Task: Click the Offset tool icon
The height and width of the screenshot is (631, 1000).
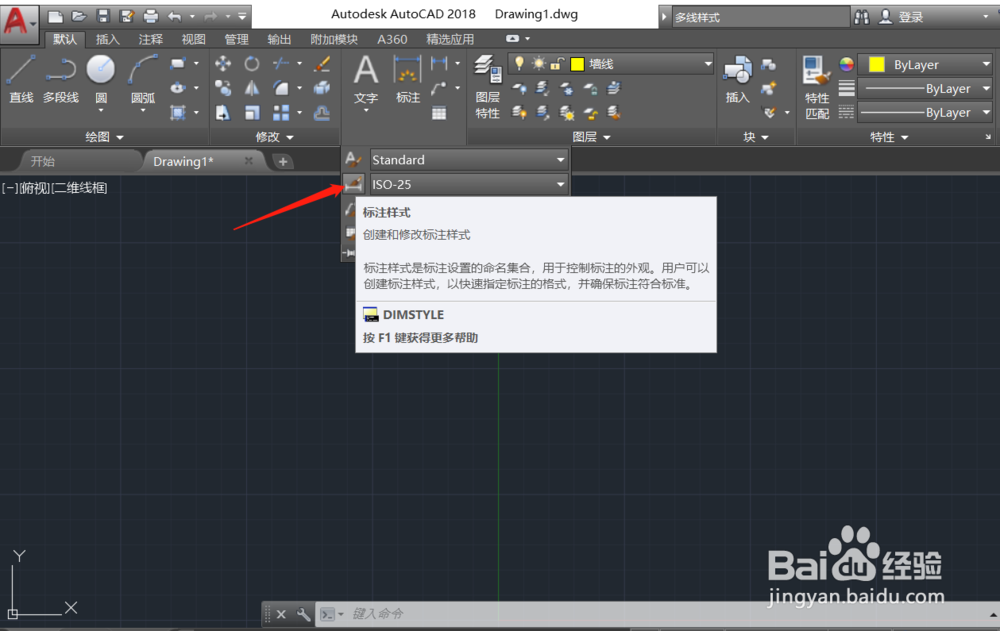Action: coord(322,113)
